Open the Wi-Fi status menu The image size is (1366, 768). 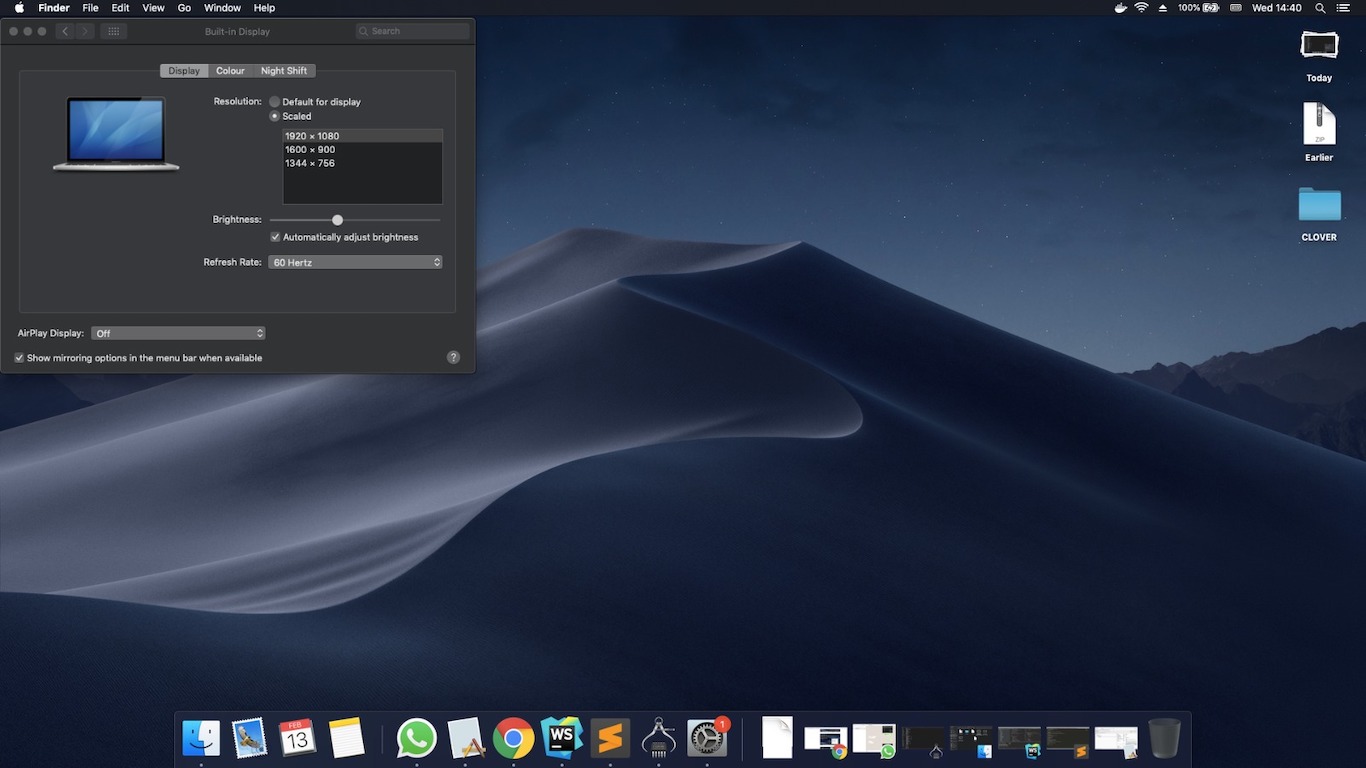coord(1141,8)
